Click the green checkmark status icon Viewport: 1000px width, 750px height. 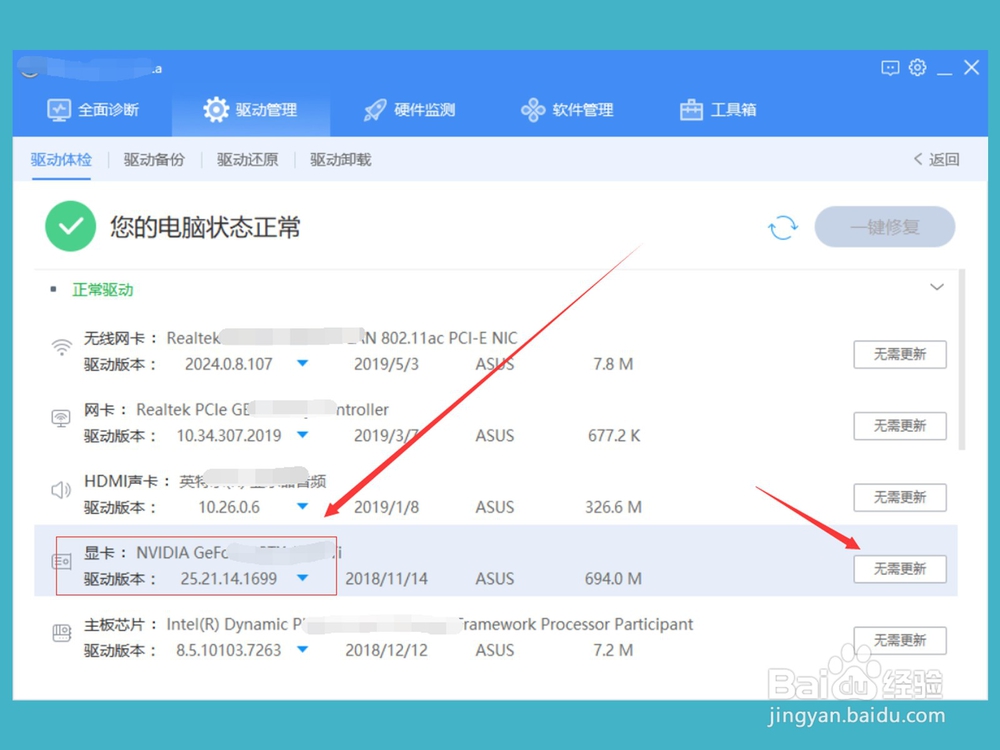click(70, 226)
